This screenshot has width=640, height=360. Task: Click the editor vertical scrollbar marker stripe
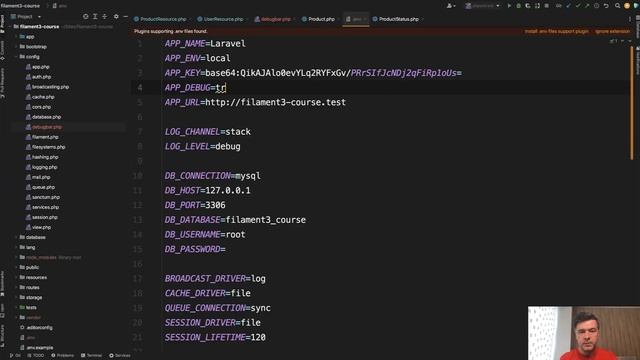point(632,102)
